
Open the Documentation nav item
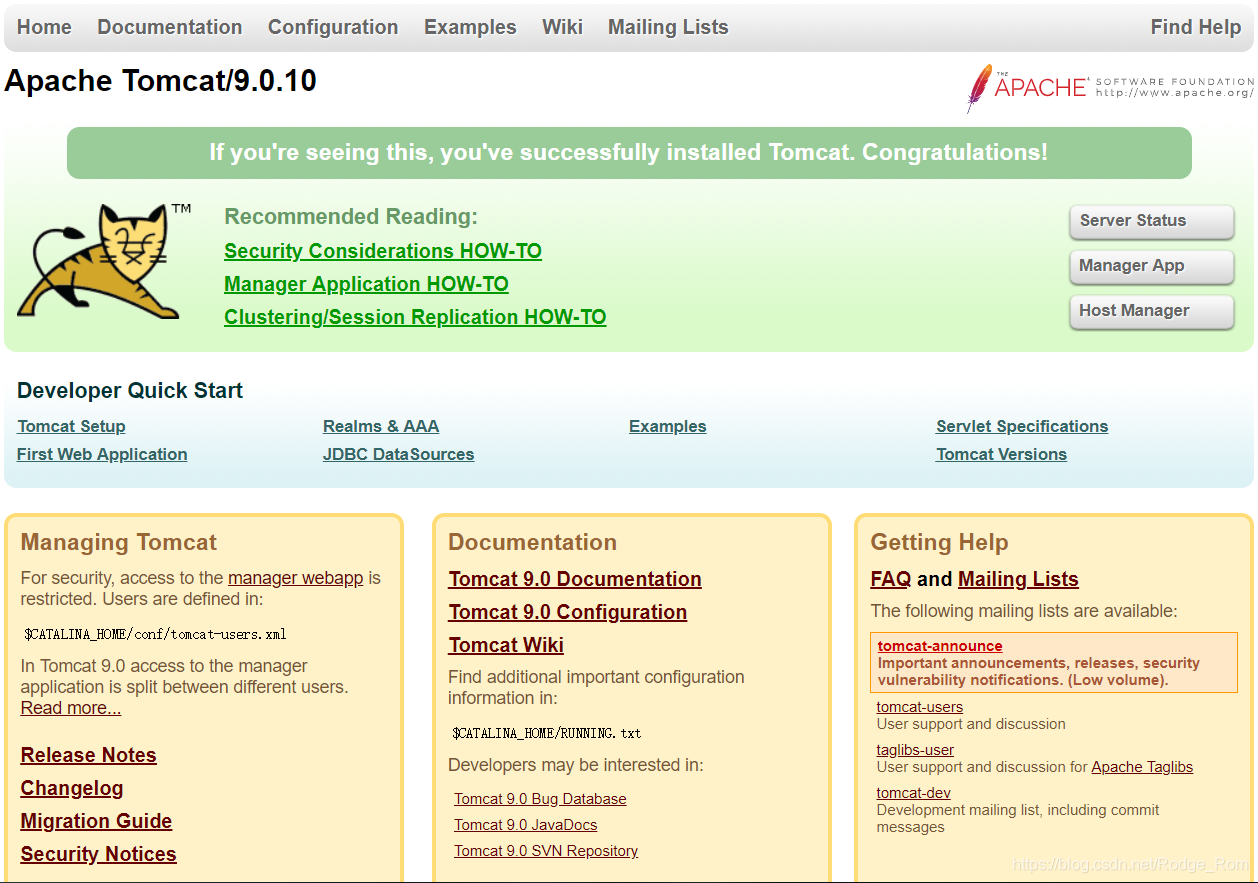(170, 27)
